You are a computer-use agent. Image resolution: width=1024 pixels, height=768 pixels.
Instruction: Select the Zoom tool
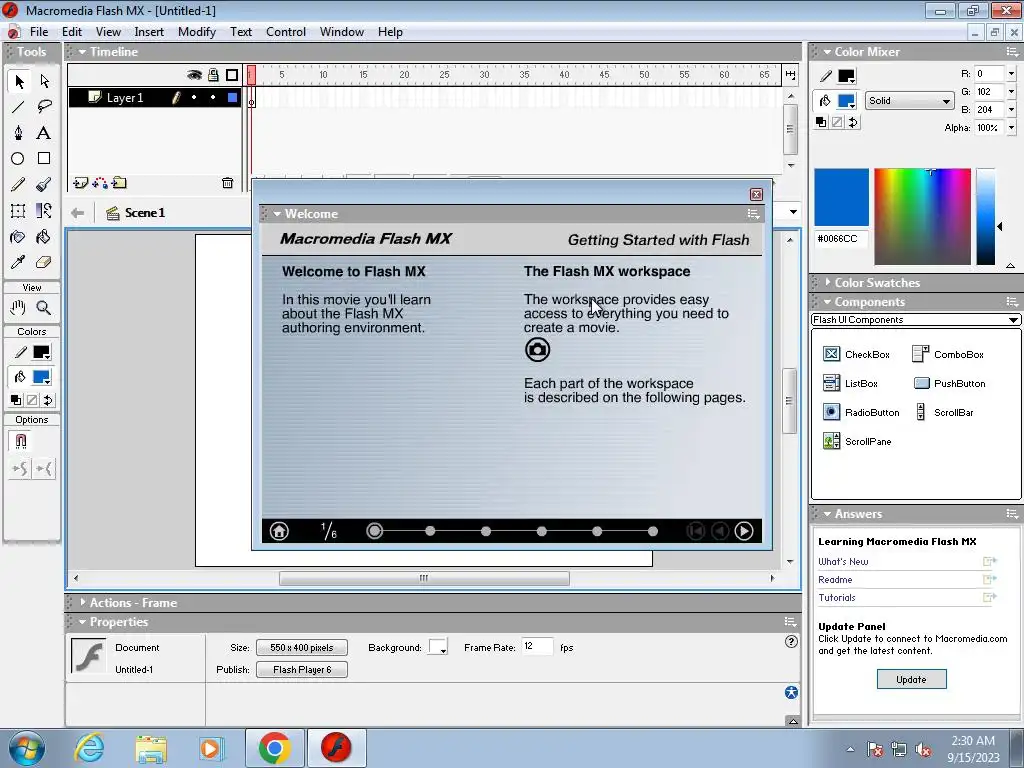point(44,308)
